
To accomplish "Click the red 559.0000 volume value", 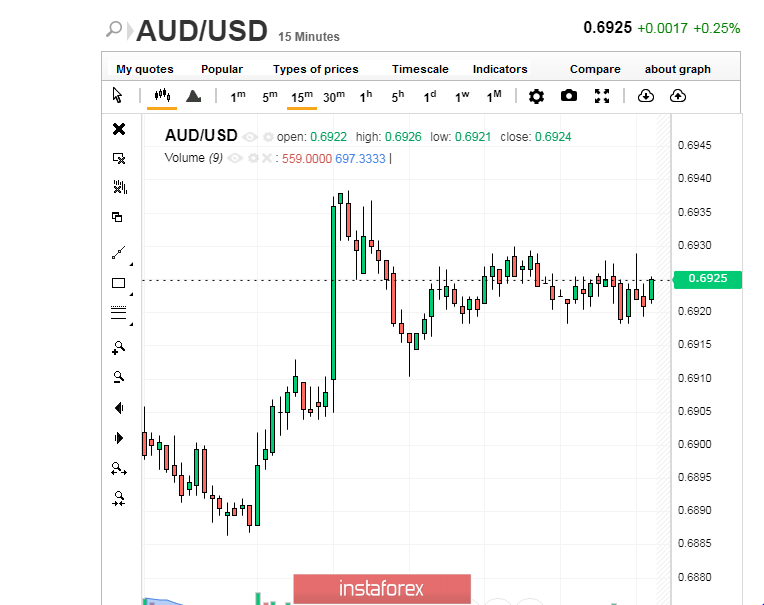I will (x=306, y=159).
